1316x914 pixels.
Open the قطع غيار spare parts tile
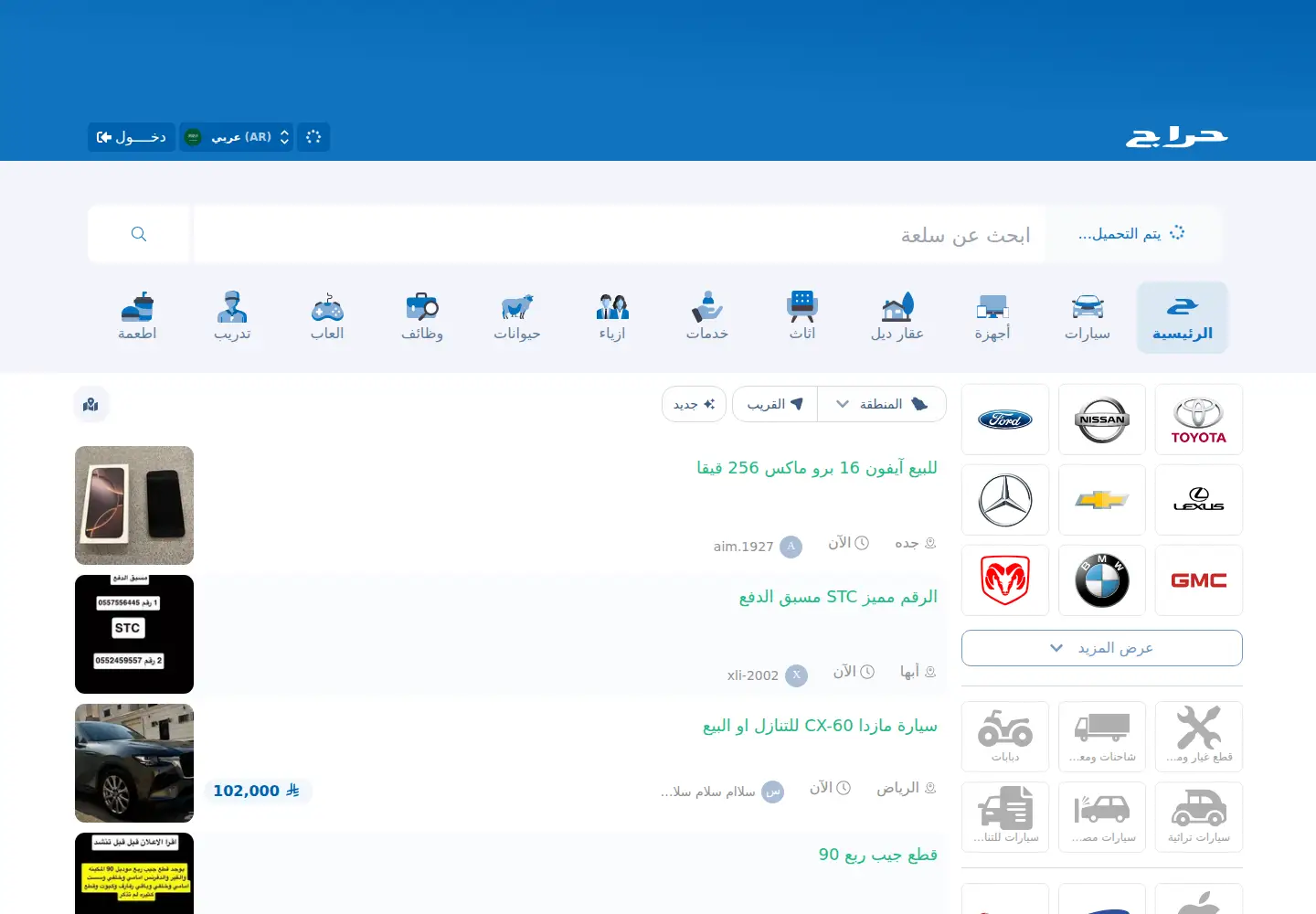tap(1199, 737)
